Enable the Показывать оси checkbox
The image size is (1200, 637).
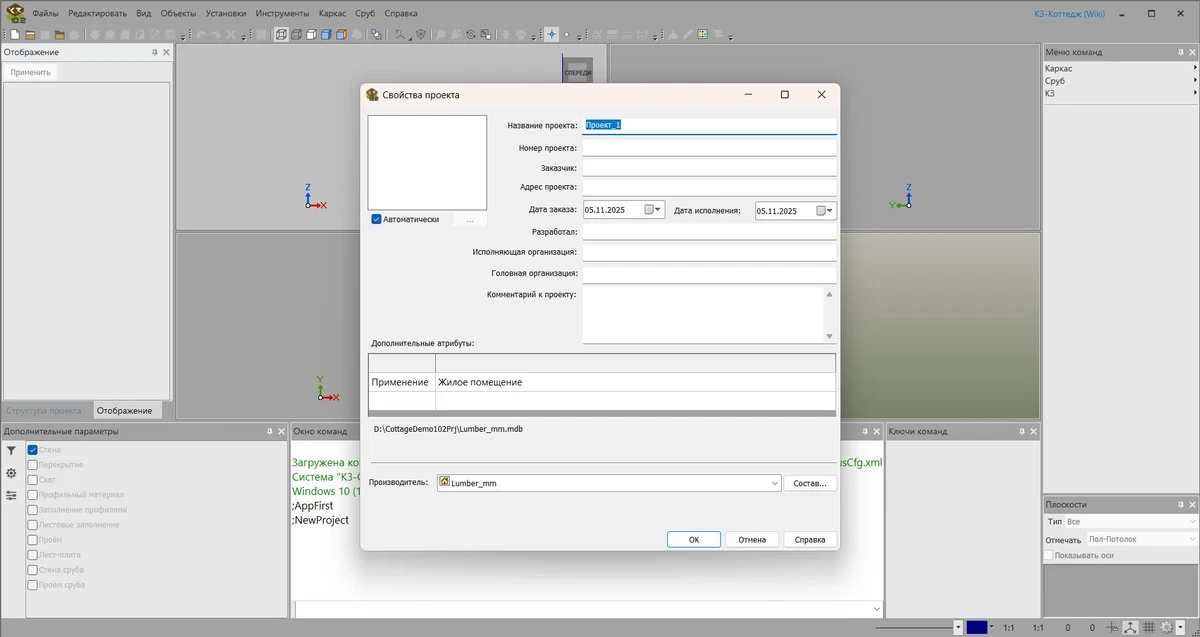tap(1048, 555)
